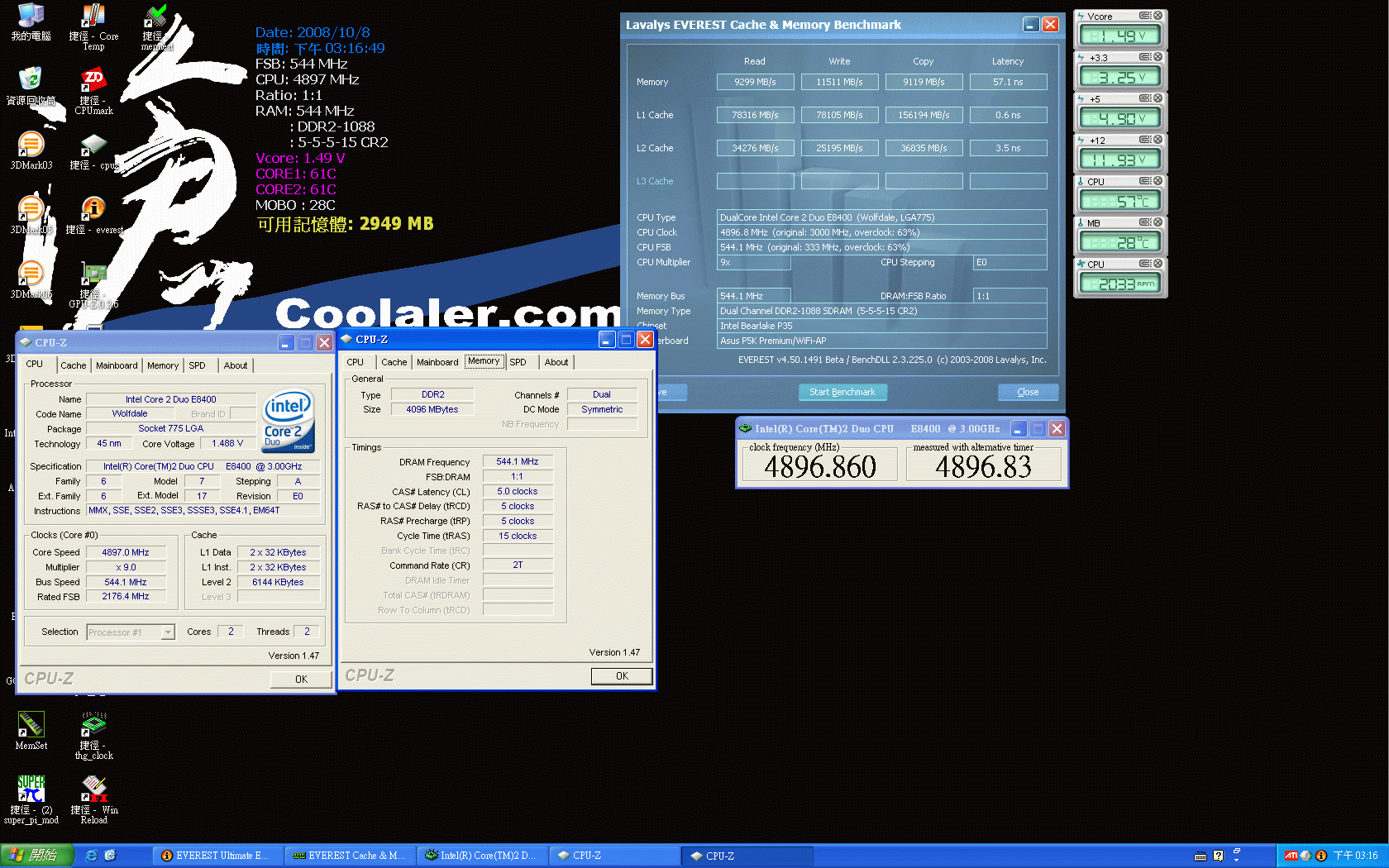Close the +5 voltage gauge
The width and height of the screenshot is (1389, 868).
pyautogui.click(x=1158, y=98)
